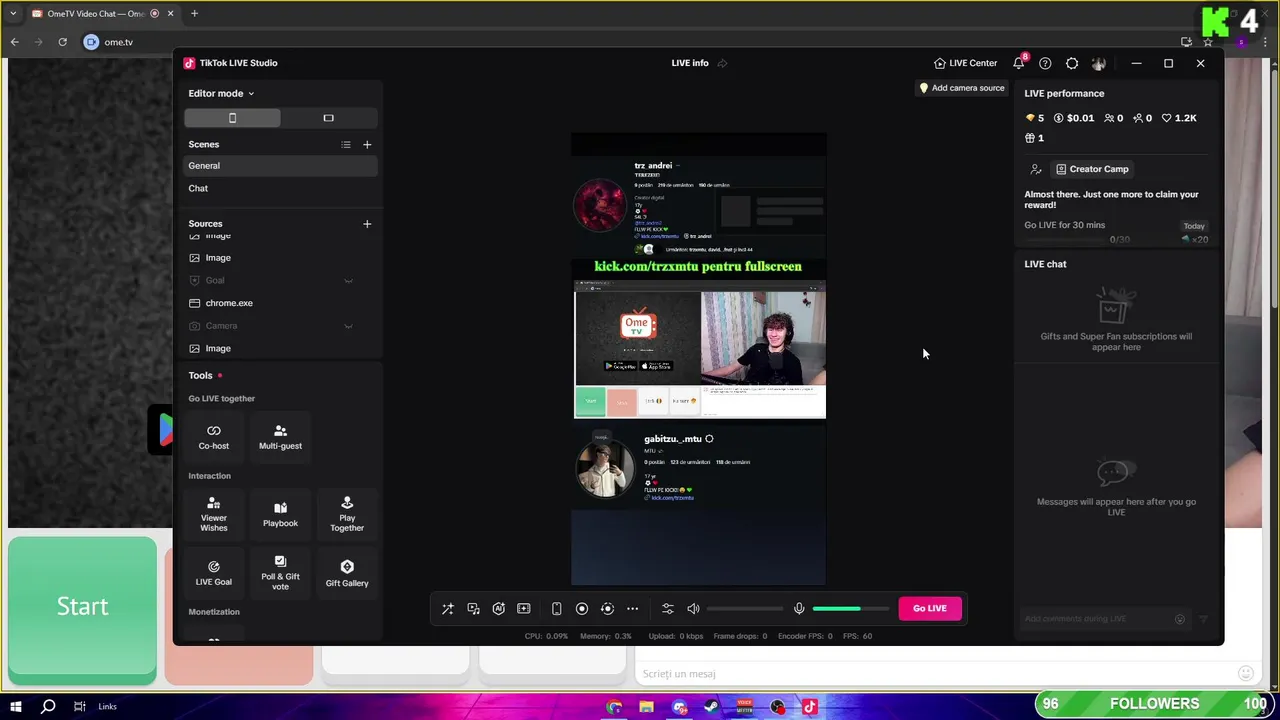Image resolution: width=1280 pixels, height=720 pixels.
Task: Click the phone icon in the bottom toolbar
Action: 557,609
